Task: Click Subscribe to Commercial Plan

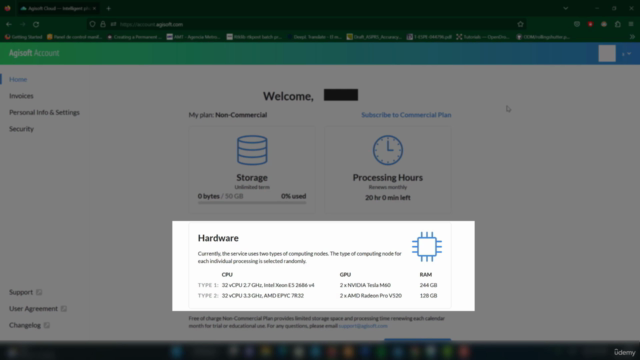Action: pos(406,115)
